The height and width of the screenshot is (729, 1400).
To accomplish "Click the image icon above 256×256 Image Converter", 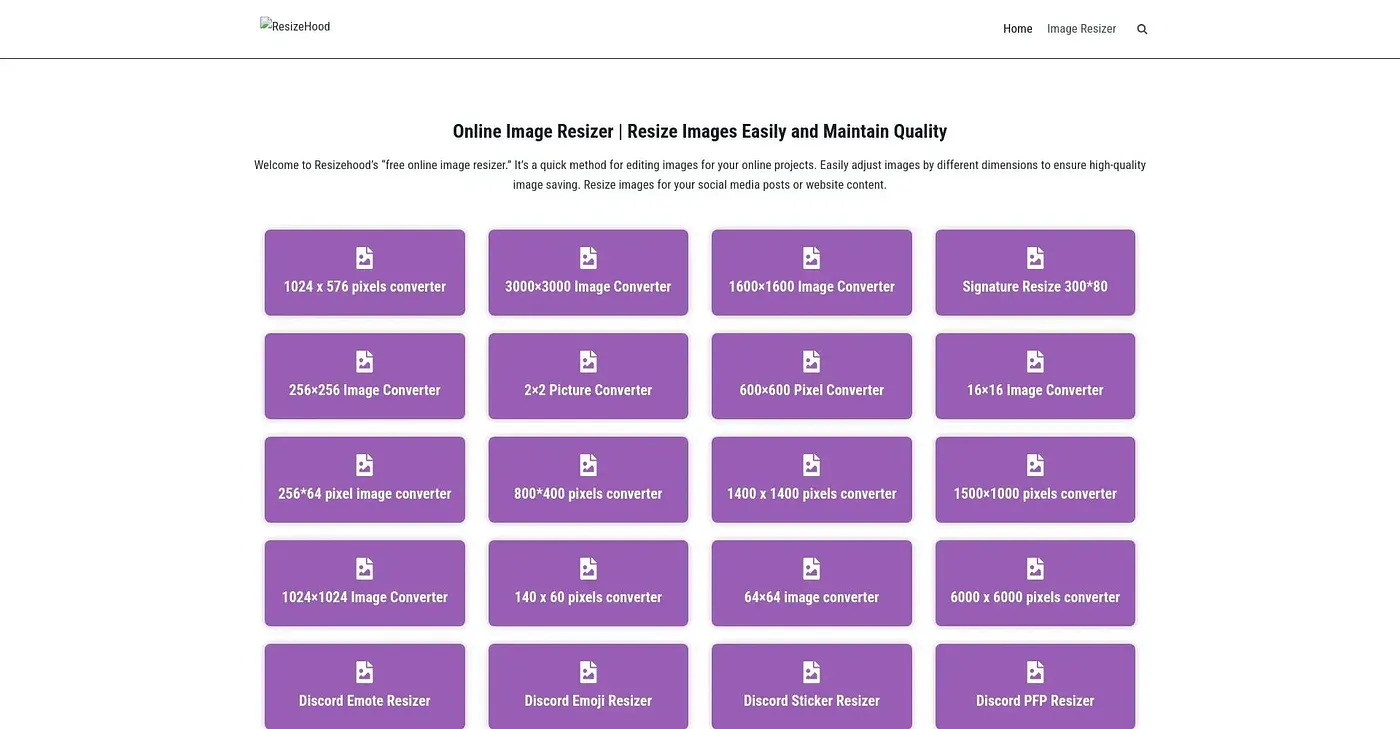I will pos(364,362).
